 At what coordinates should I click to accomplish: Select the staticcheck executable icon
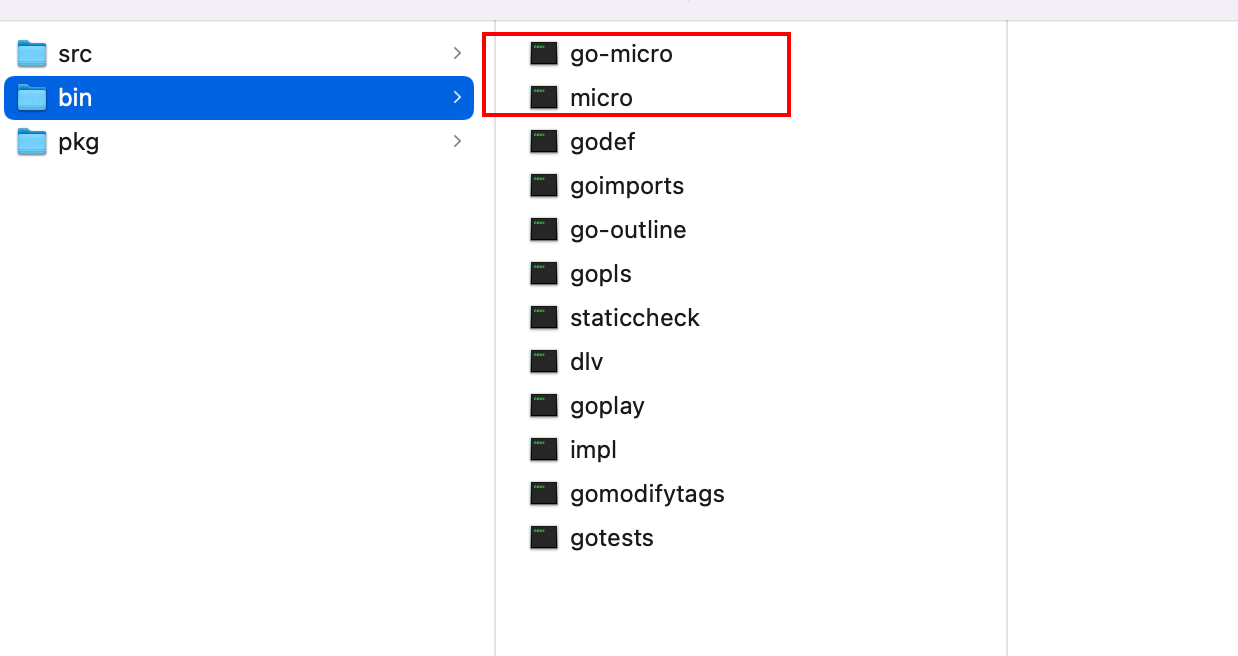(544, 318)
